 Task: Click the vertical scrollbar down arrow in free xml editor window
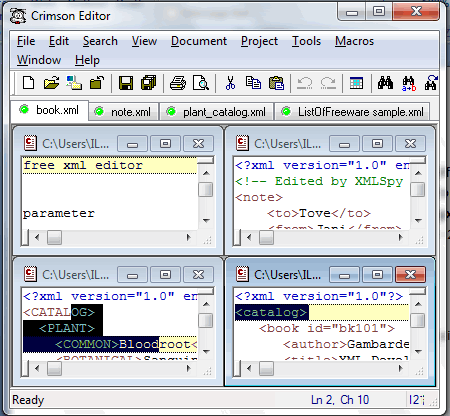tap(206, 220)
